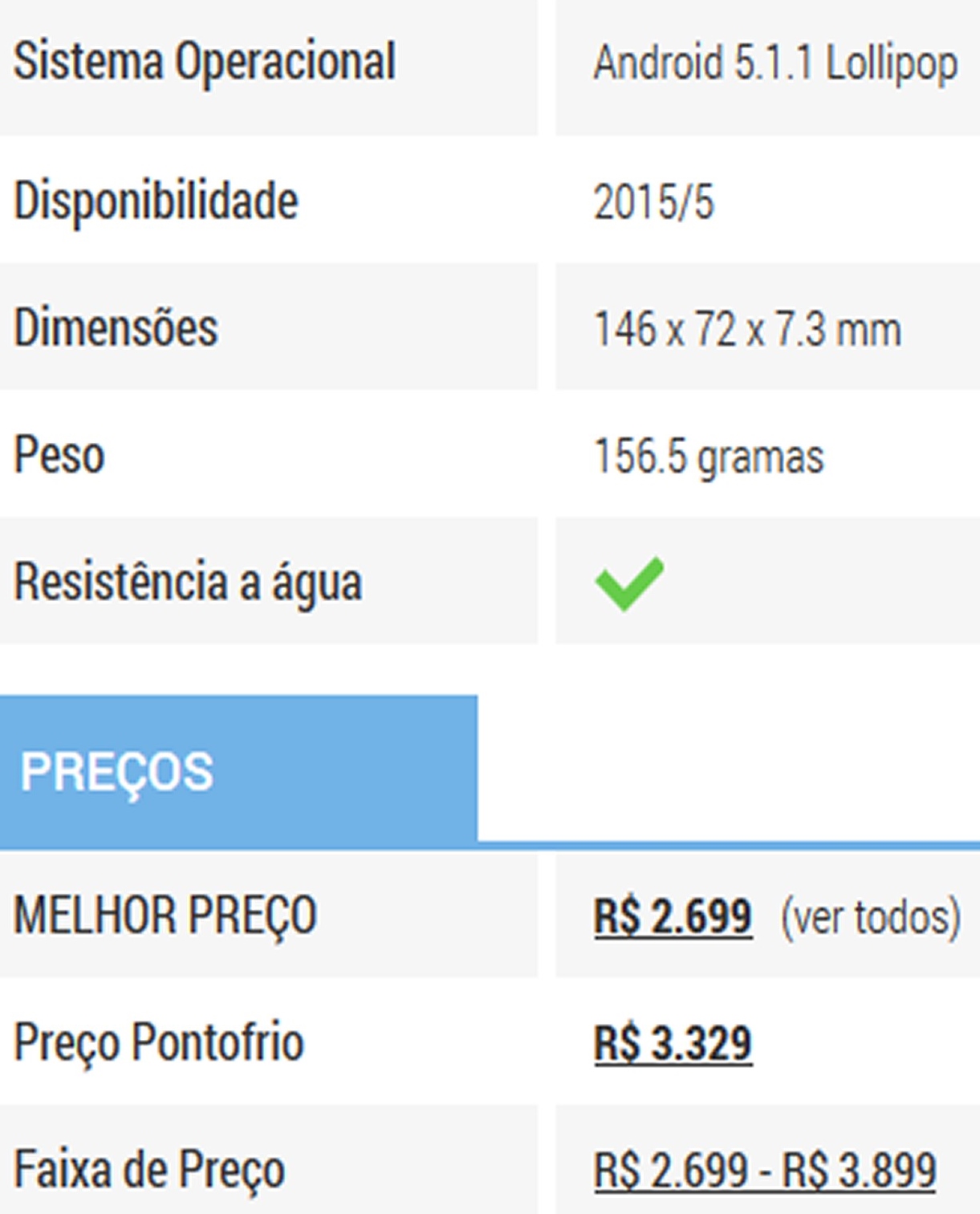Click the R$ 2.699 - R$ 3.899 range link
The width and height of the screenshot is (980, 1214).
click(x=764, y=1170)
